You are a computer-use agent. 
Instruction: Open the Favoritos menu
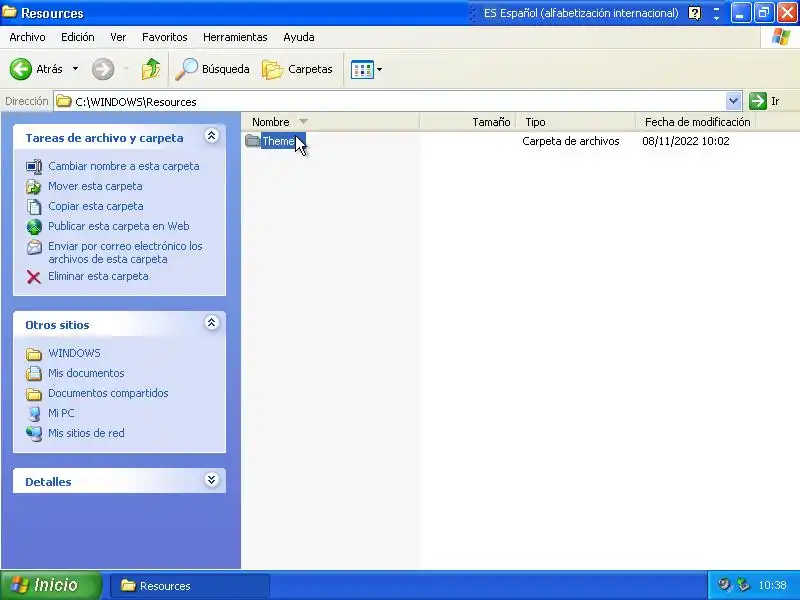tap(164, 37)
